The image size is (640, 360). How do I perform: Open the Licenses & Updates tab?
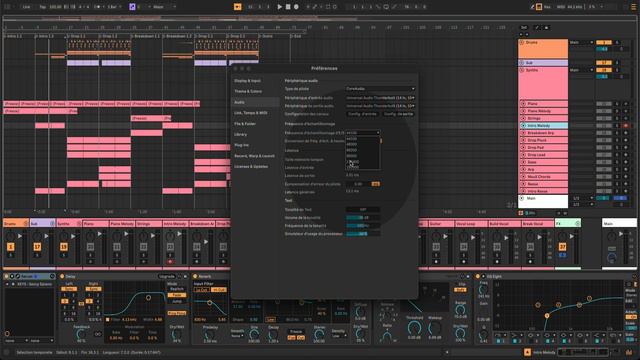(251, 167)
